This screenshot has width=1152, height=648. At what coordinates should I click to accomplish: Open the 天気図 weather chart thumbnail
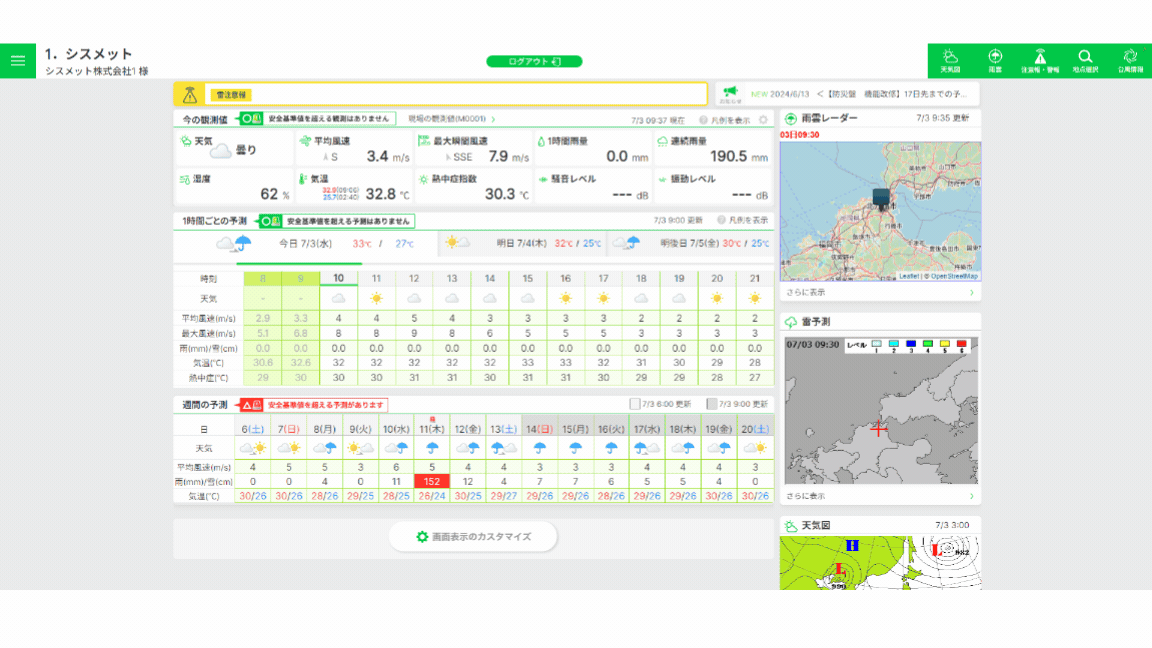[880, 563]
